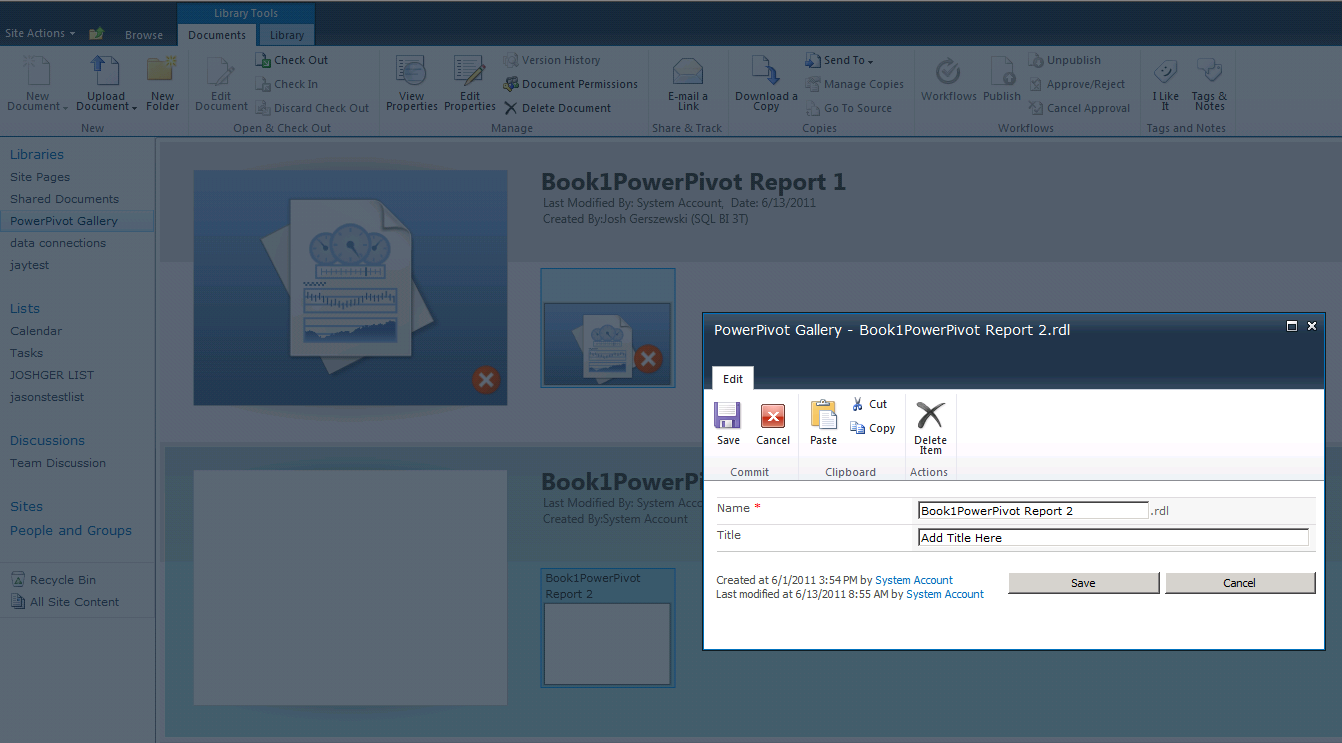Click Discard Check Out in the ribbon

tap(312, 108)
